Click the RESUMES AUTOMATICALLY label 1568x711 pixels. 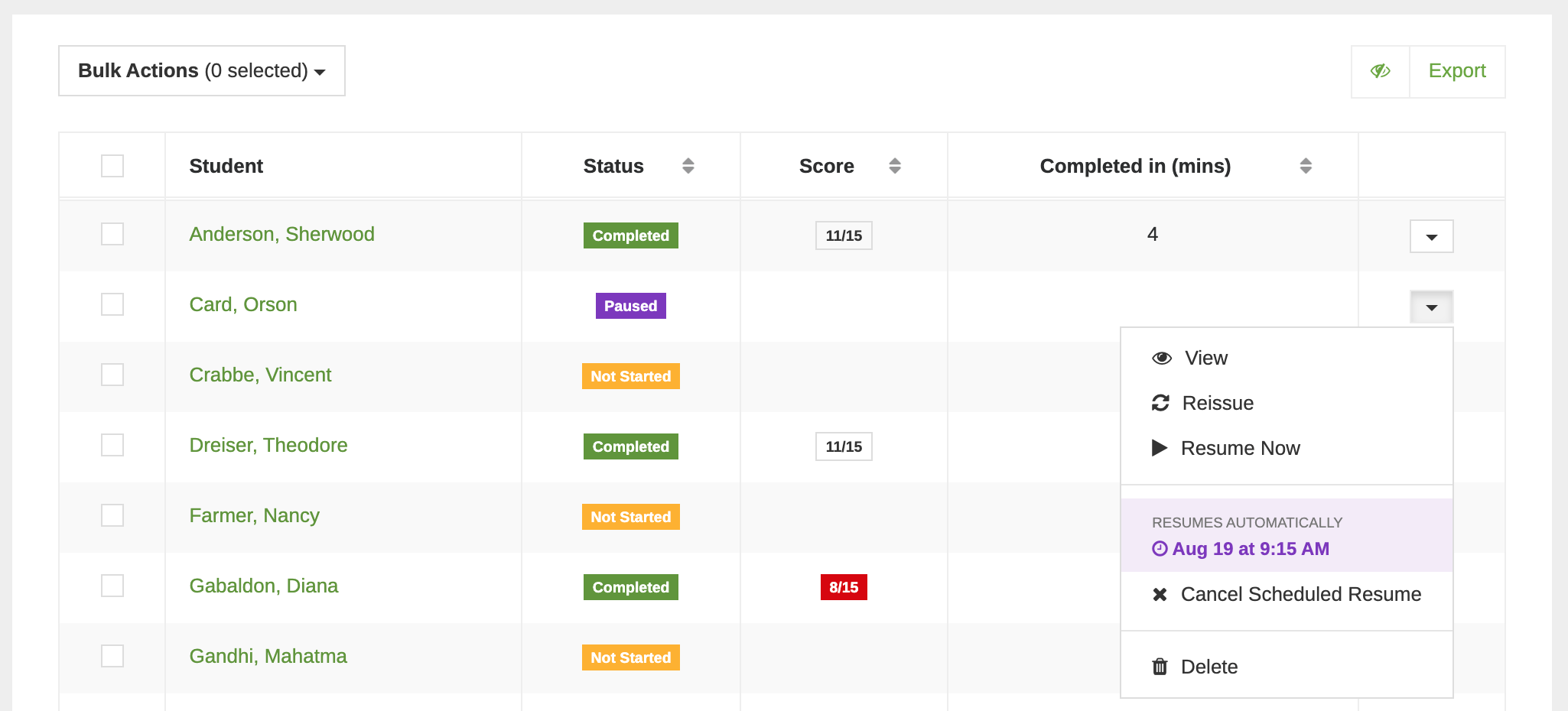pos(1248,523)
